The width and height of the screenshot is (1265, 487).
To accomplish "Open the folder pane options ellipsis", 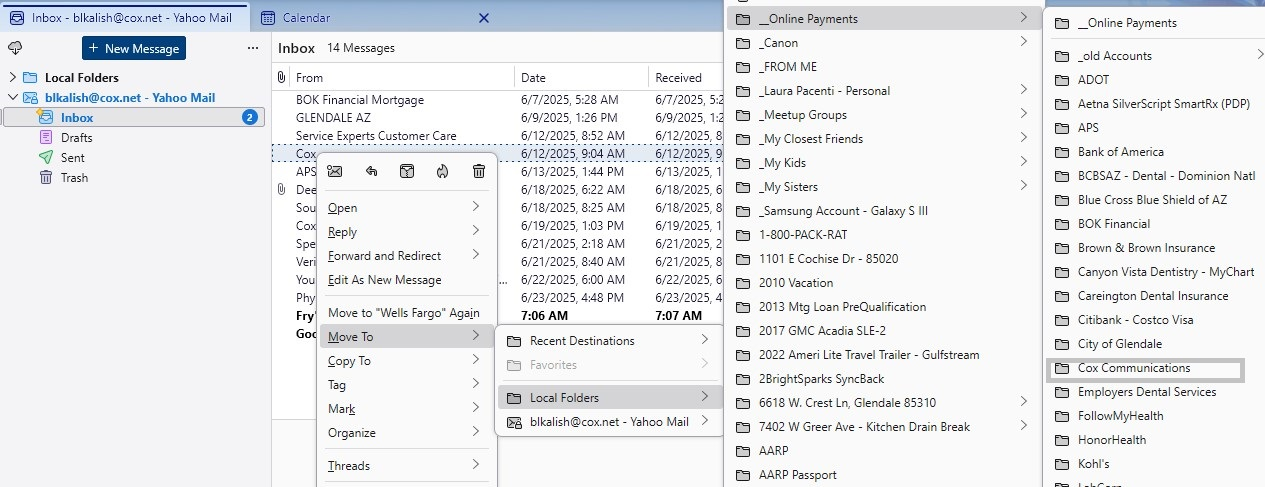I will click(253, 48).
